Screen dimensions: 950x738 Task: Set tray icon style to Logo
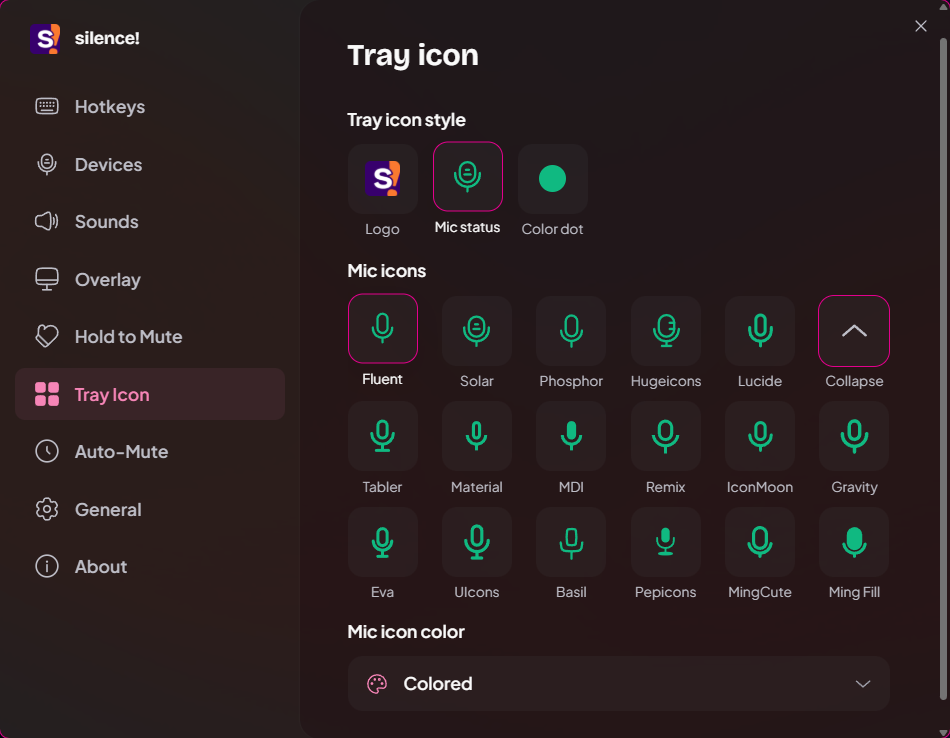[x=382, y=179]
